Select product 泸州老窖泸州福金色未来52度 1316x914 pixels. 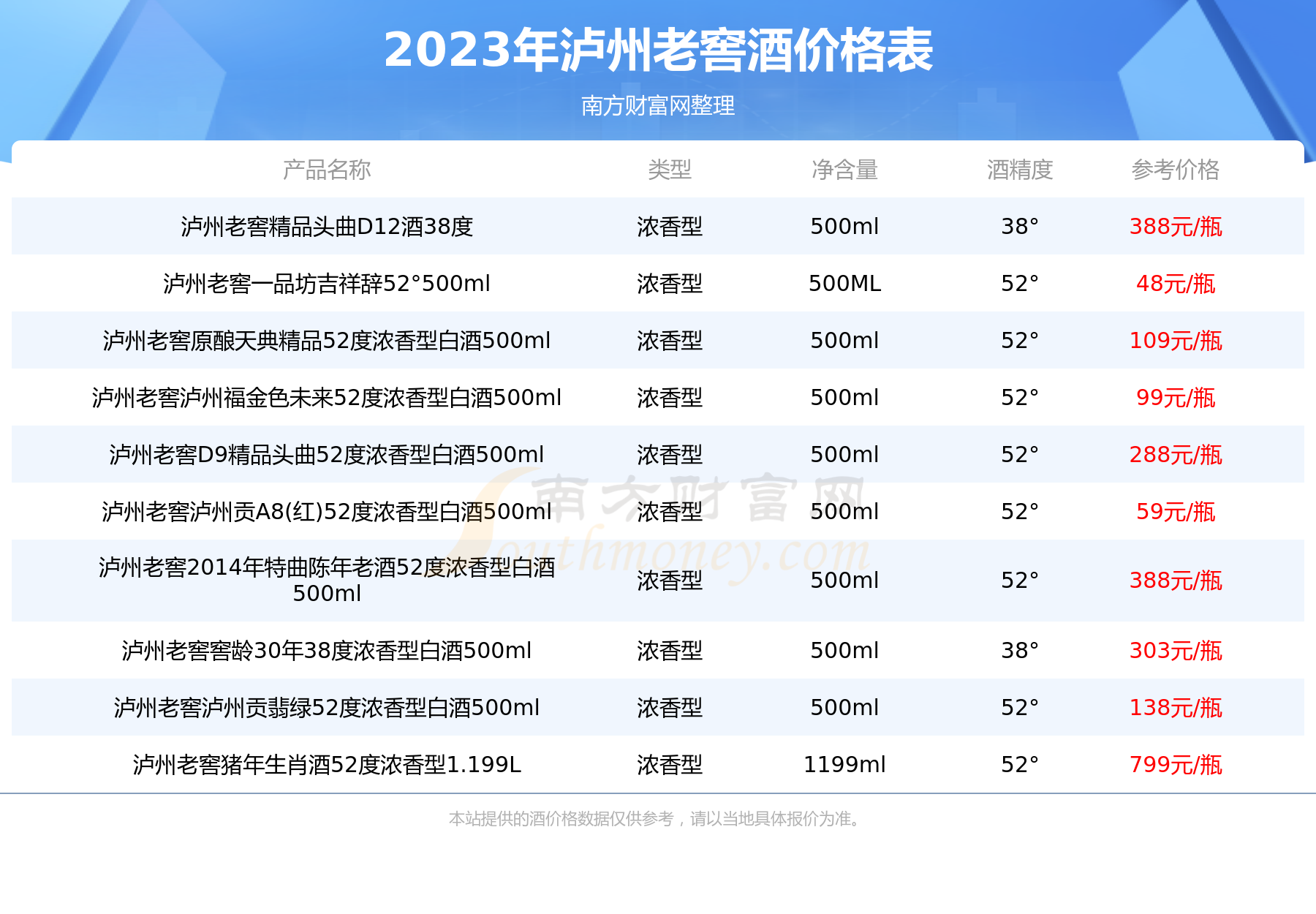click(x=327, y=398)
